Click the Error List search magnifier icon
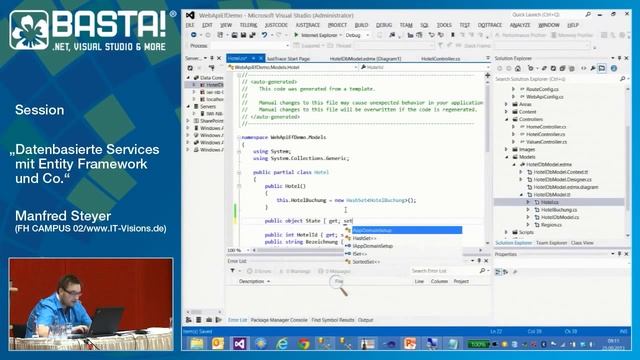Image resolution: width=640 pixels, height=360 pixels. [x=482, y=271]
